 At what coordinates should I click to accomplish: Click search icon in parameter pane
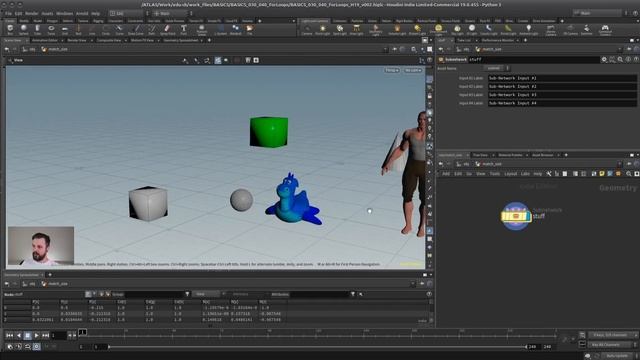pos(620,60)
